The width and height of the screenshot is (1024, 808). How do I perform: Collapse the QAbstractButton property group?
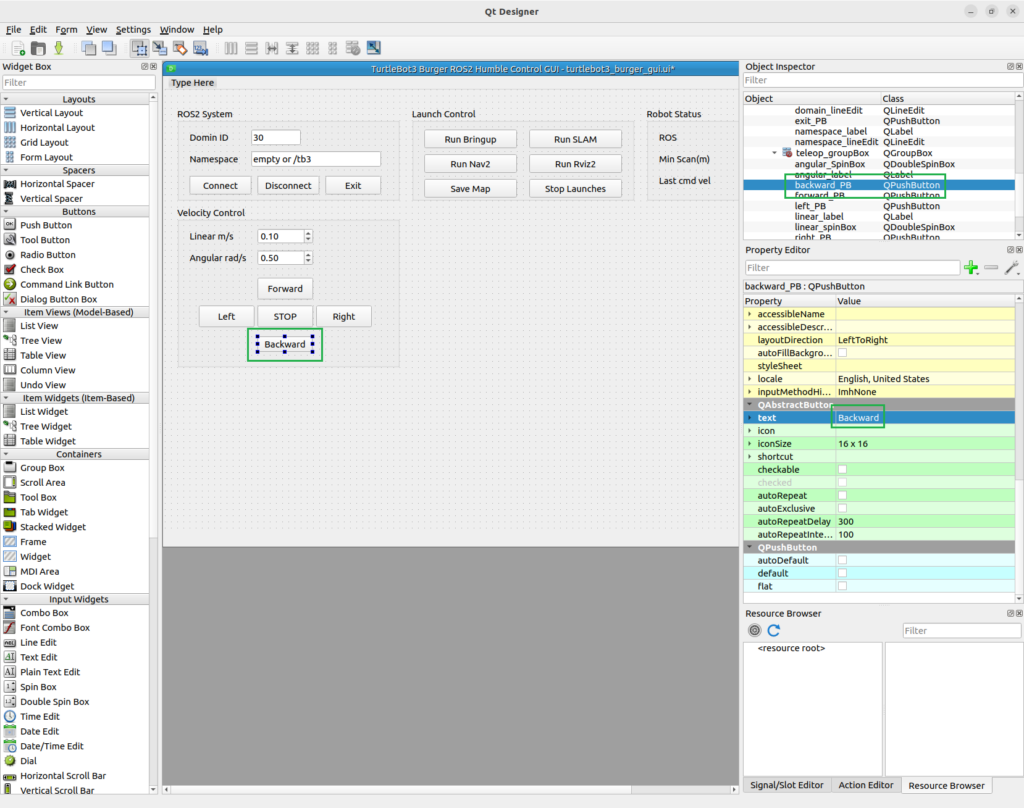tap(750, 405)
